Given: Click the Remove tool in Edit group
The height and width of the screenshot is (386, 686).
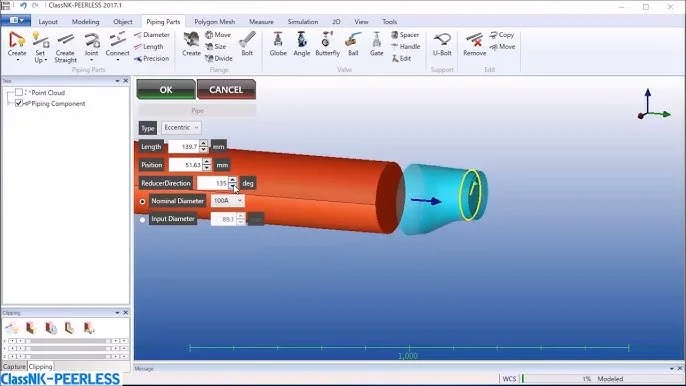Looking at the screenshot, I should coord(475,43).
